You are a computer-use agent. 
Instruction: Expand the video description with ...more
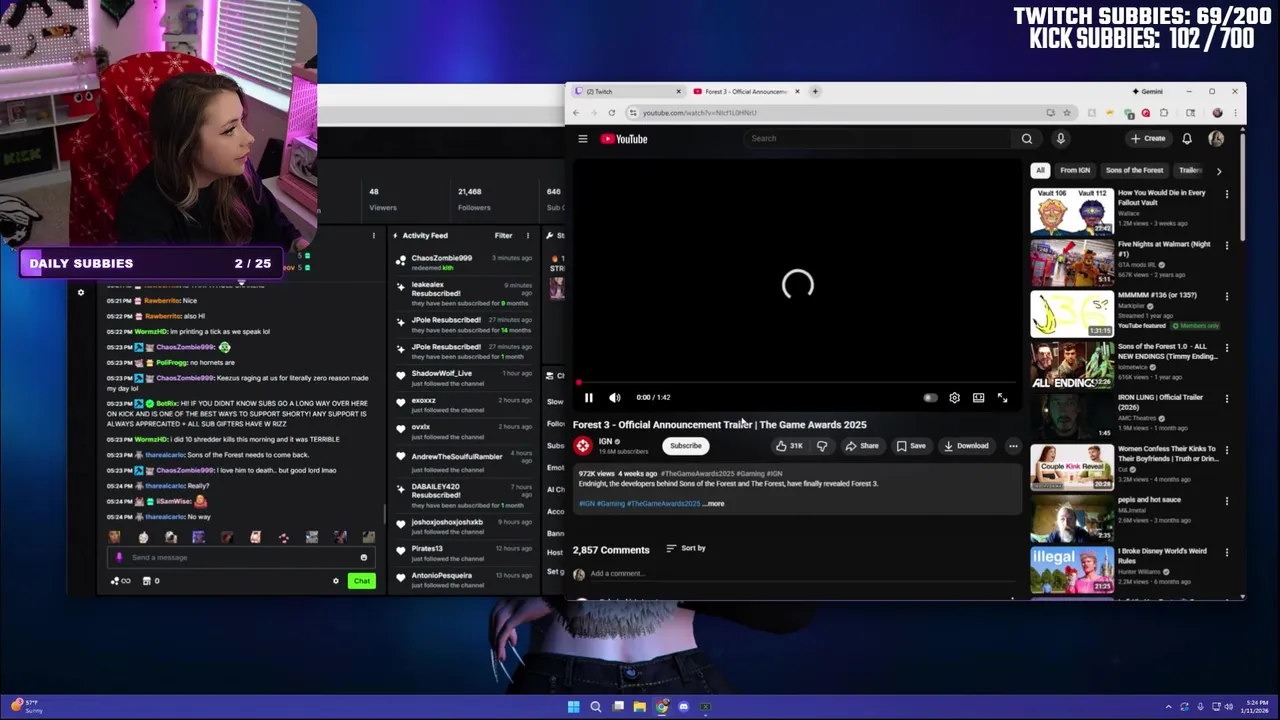(x=714, y=504)
